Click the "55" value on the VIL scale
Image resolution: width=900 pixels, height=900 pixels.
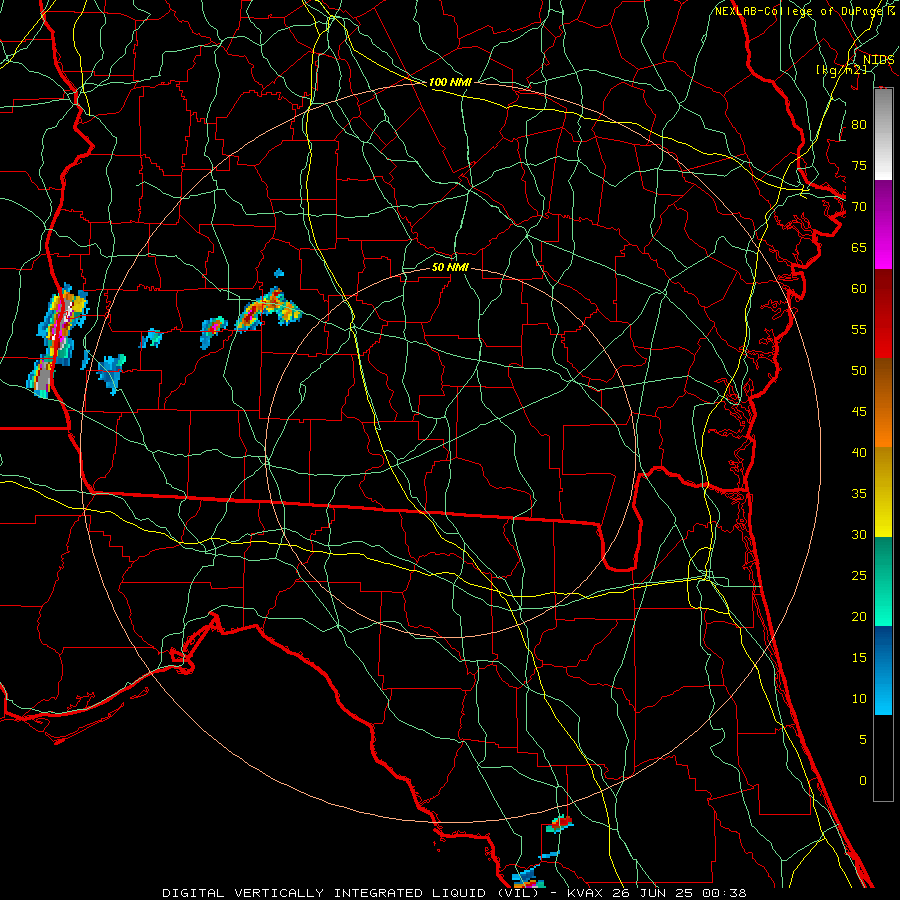tap(859, 329)
